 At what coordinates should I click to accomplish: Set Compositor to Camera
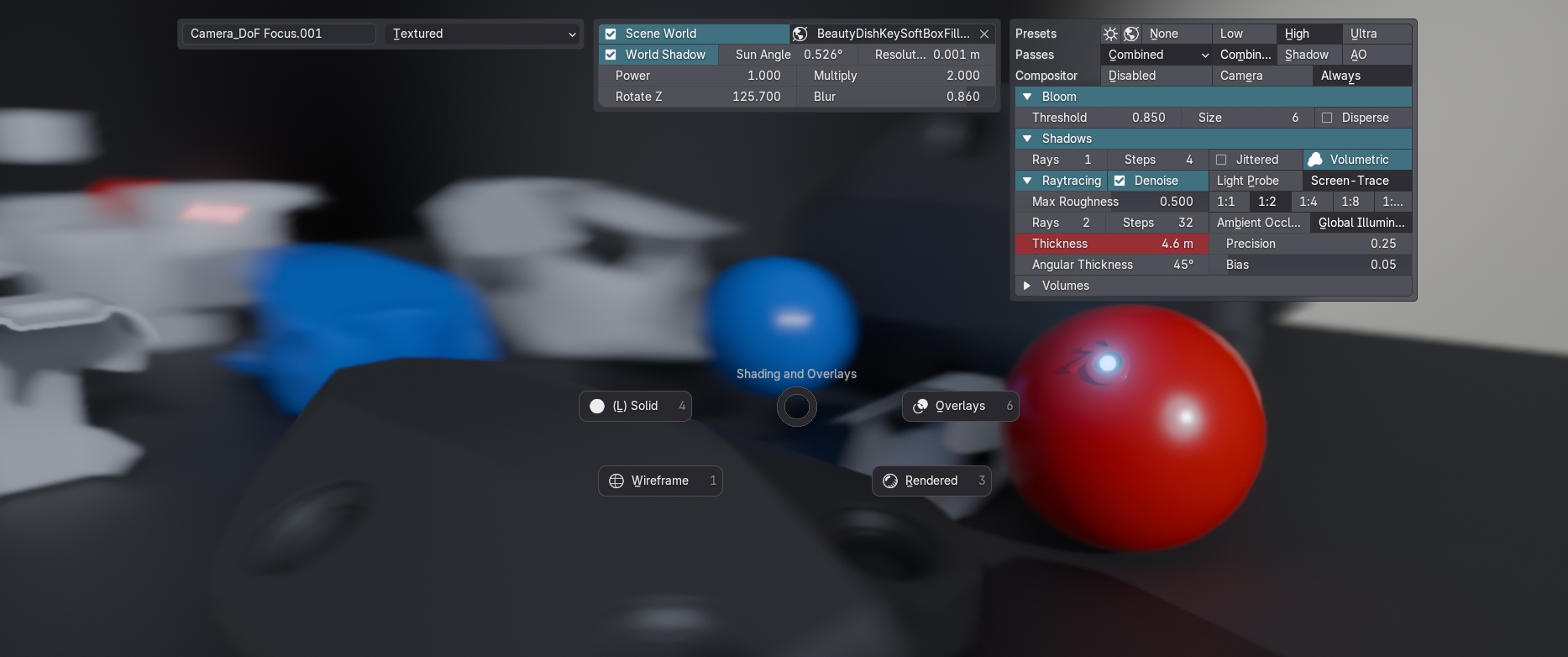tap(1262, 76)
